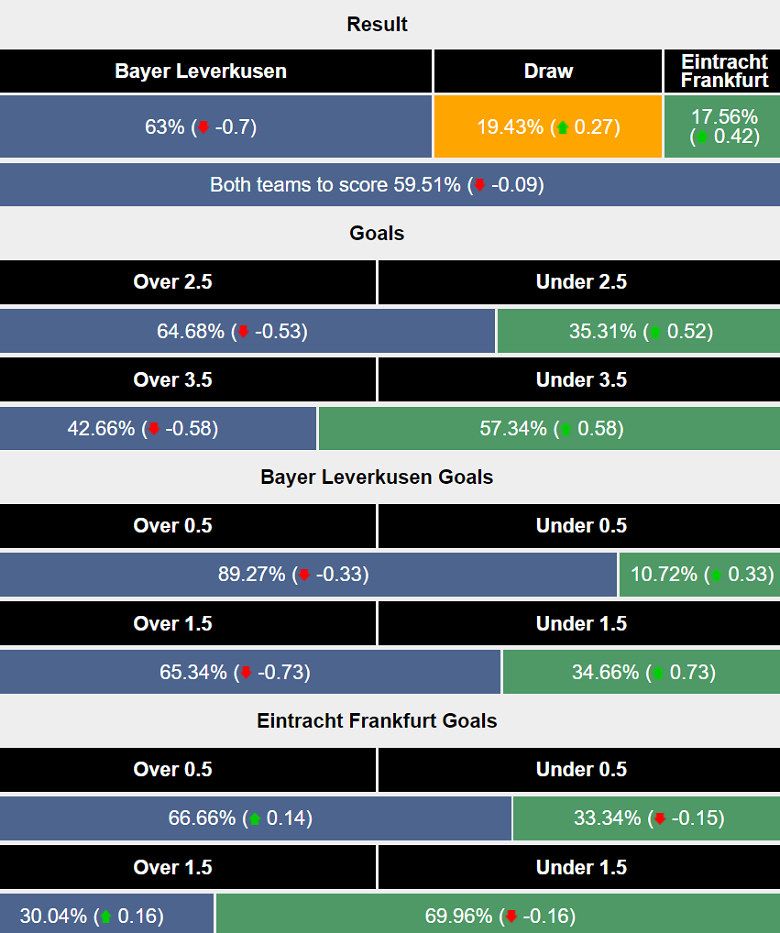Viewport: 780px width, 933px height.
Task: Click green up arrow beside 66.66%
Action: click(254, 819)
